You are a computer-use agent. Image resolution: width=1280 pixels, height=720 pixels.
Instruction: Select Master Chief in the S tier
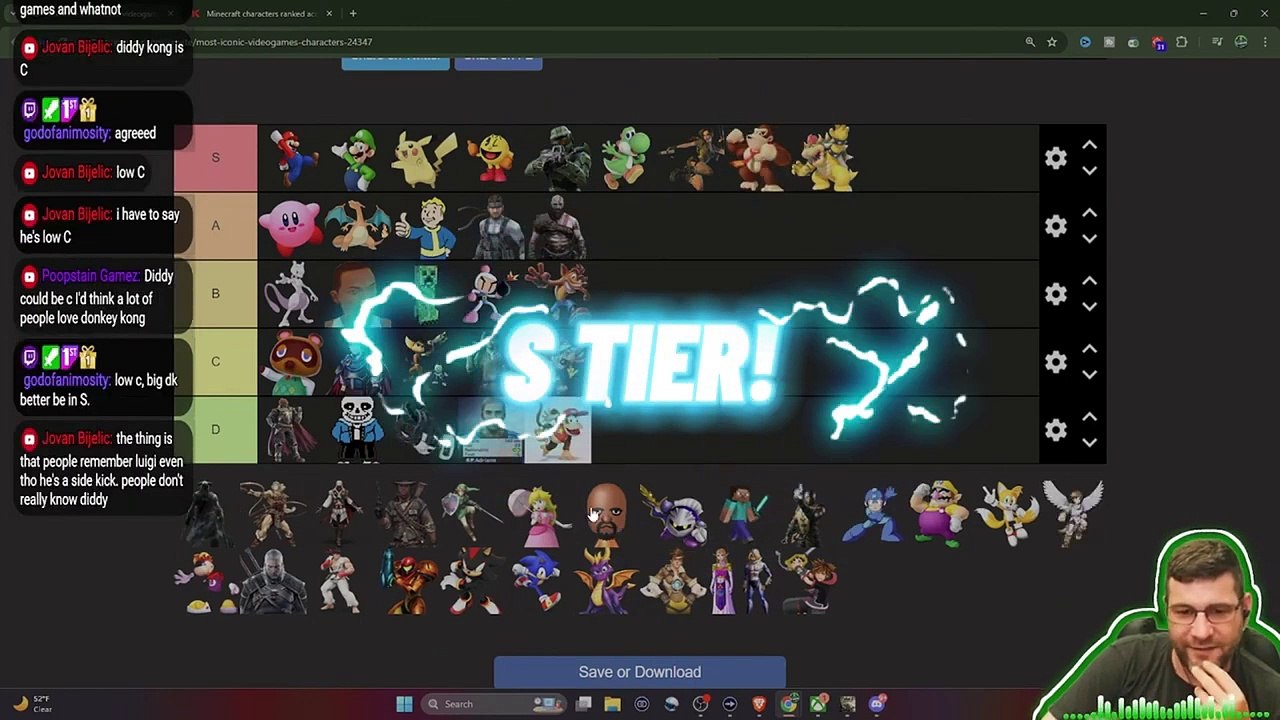tap(558, 158)
